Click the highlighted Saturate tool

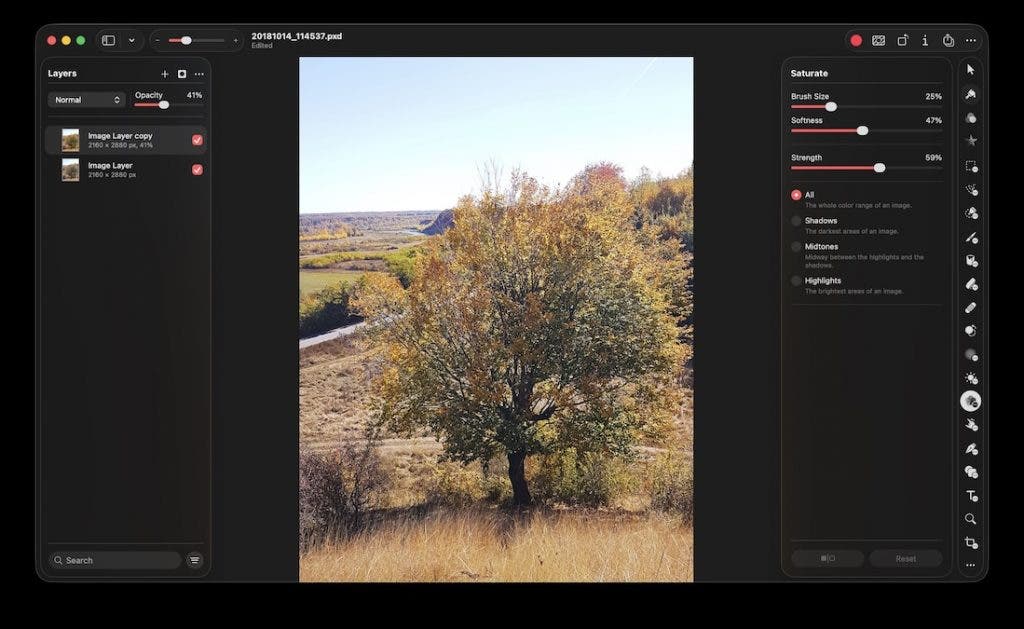pos(970,401)
